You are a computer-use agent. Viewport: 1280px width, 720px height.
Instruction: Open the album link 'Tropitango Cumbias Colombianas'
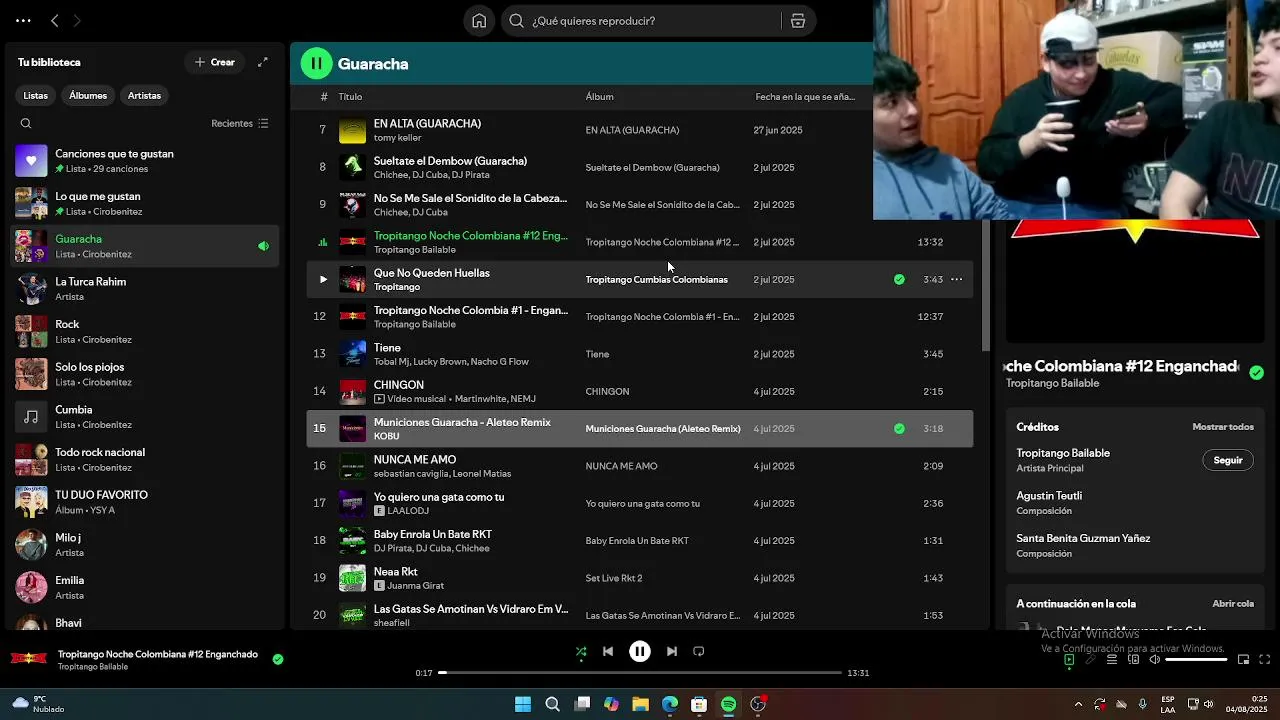pos(656,280)
